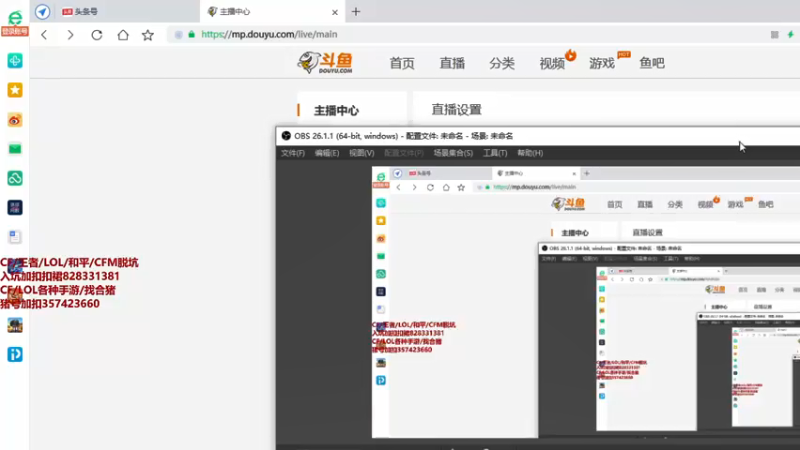The height and width of the screenshot is (450, 800).
Task: Open the white document sidebar icon
Action: [x=15, y=237]
